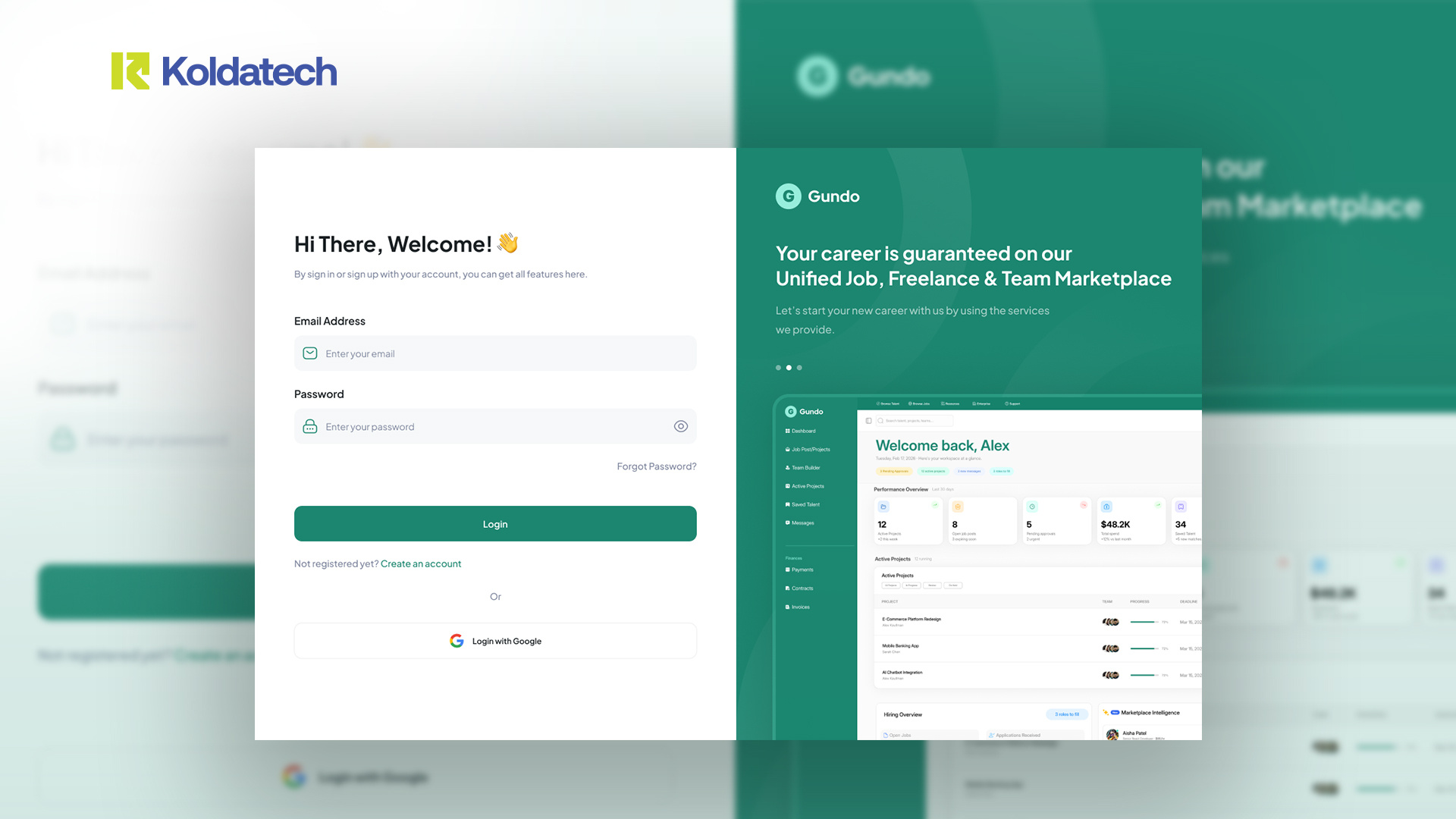Click the bookmark icon on the 34 card
The height and width of the screenshot is (819, 1456).
pyautogui.click(x=1181, y=507)
